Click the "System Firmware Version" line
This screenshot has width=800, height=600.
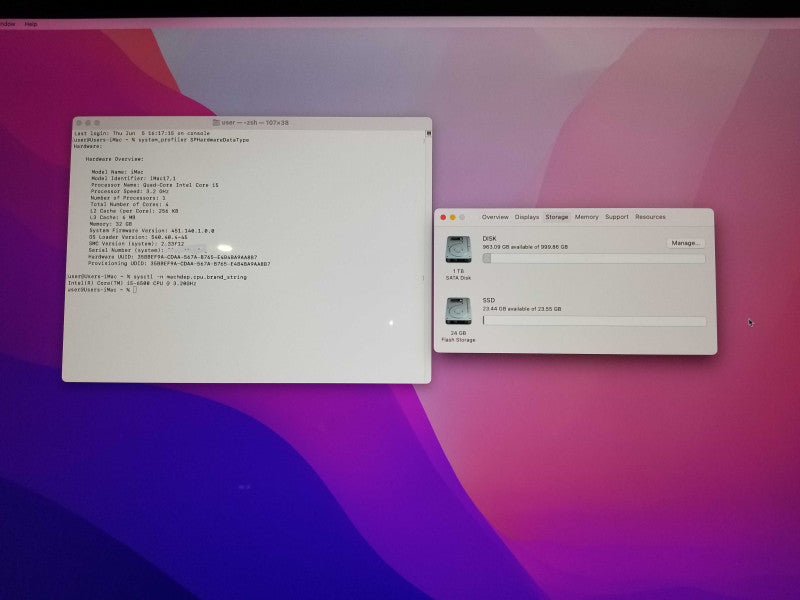(152, 231)
